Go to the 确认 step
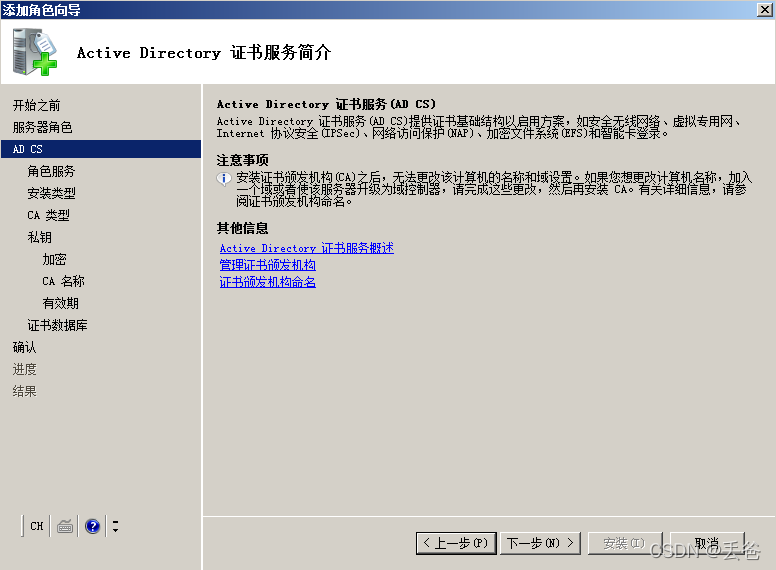Image resolution: width=776 pixels, height=570 pixels. [24, 347]
